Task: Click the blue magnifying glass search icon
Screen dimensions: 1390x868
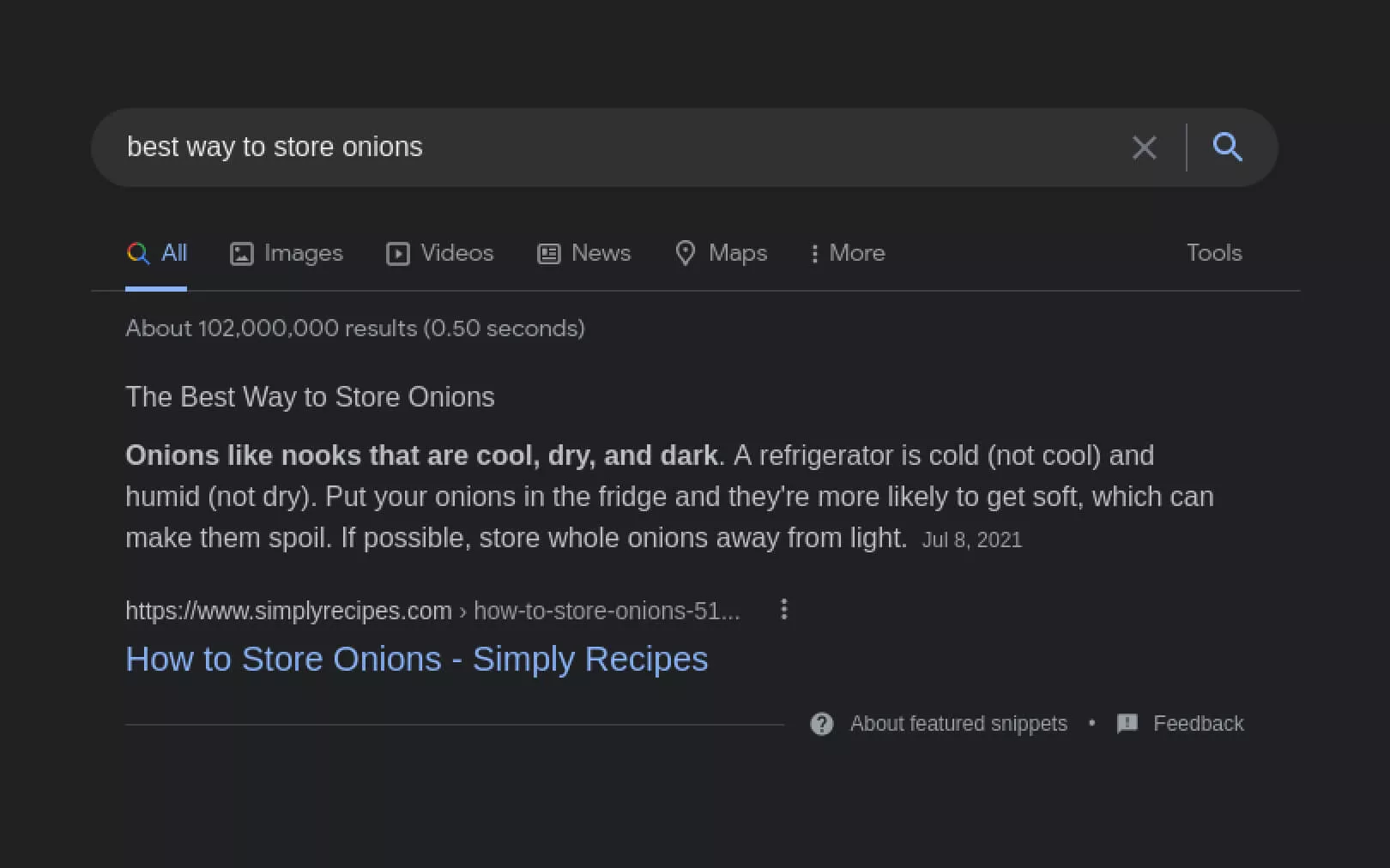Action: pyautogui.click(x=1227, y=147)
